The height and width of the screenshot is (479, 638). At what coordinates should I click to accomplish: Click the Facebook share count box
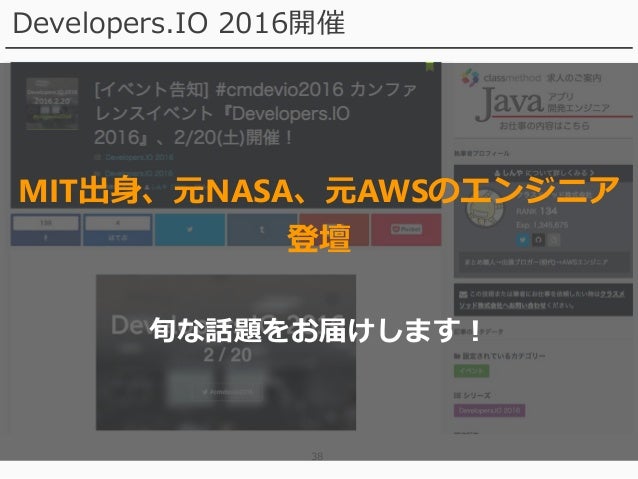point(46,223)
